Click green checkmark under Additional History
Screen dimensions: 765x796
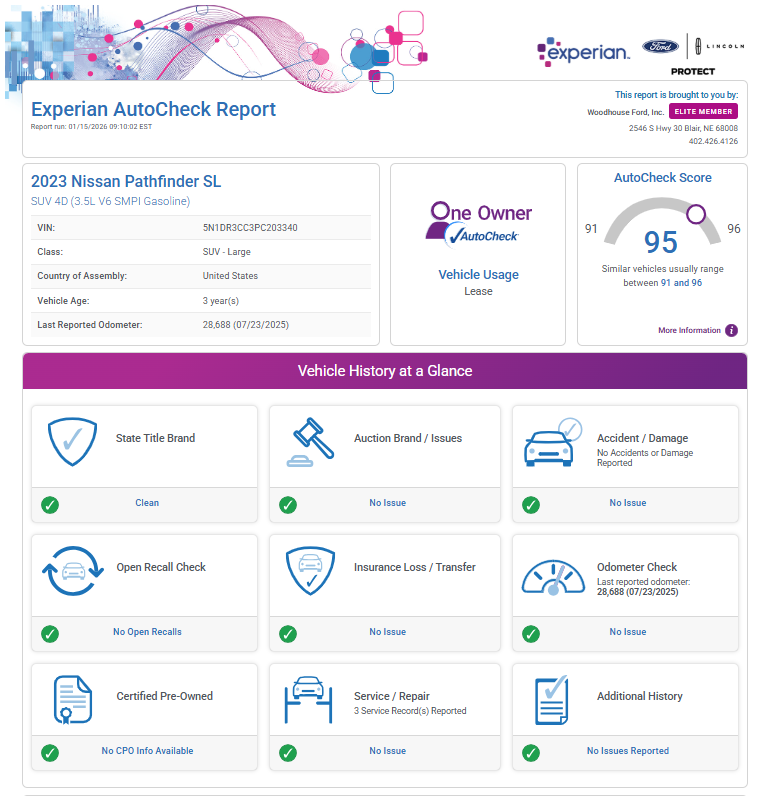coord(531,752)
